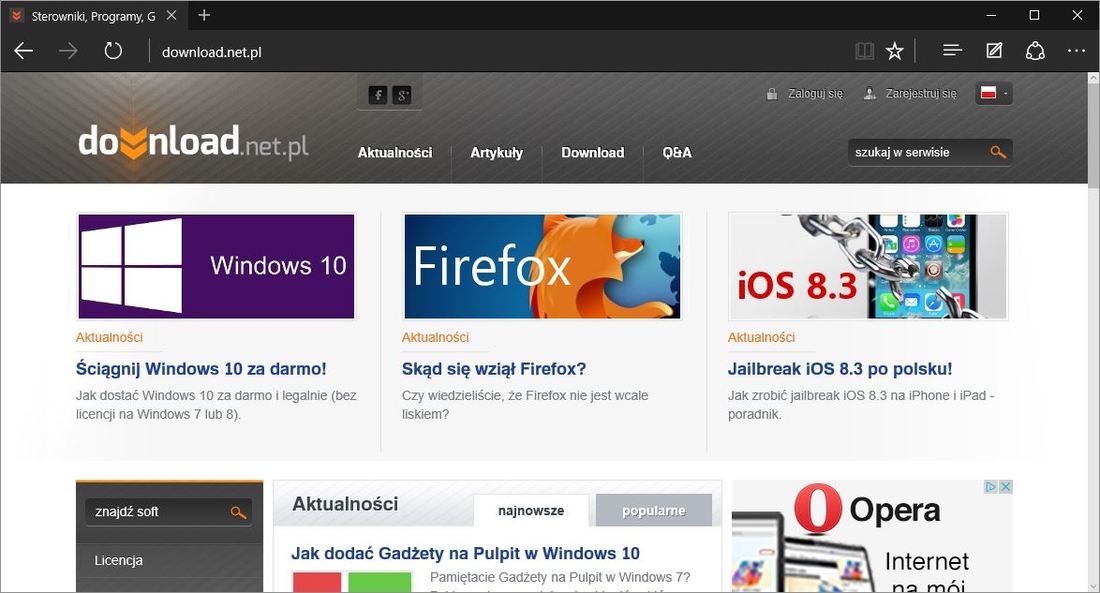Viewport: 1100px width, 593px height.
Task: Open Jak dodać Gadżety na Pulpit article
Action: click(465, 553)
